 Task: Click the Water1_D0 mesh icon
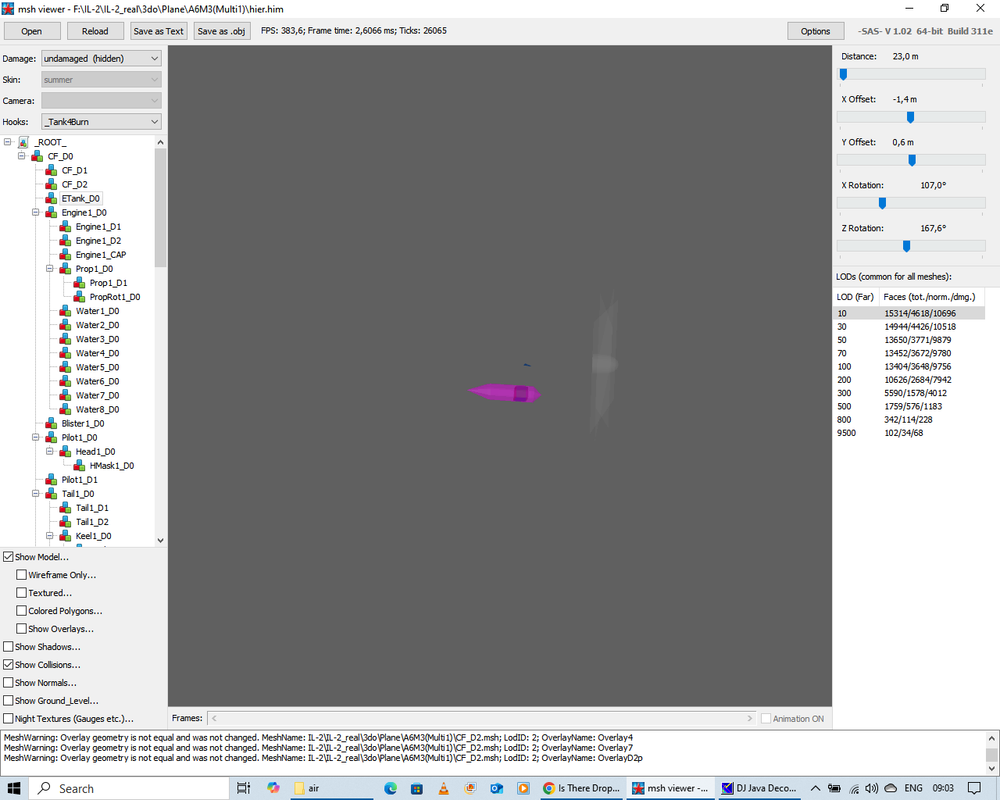(66, 311)
